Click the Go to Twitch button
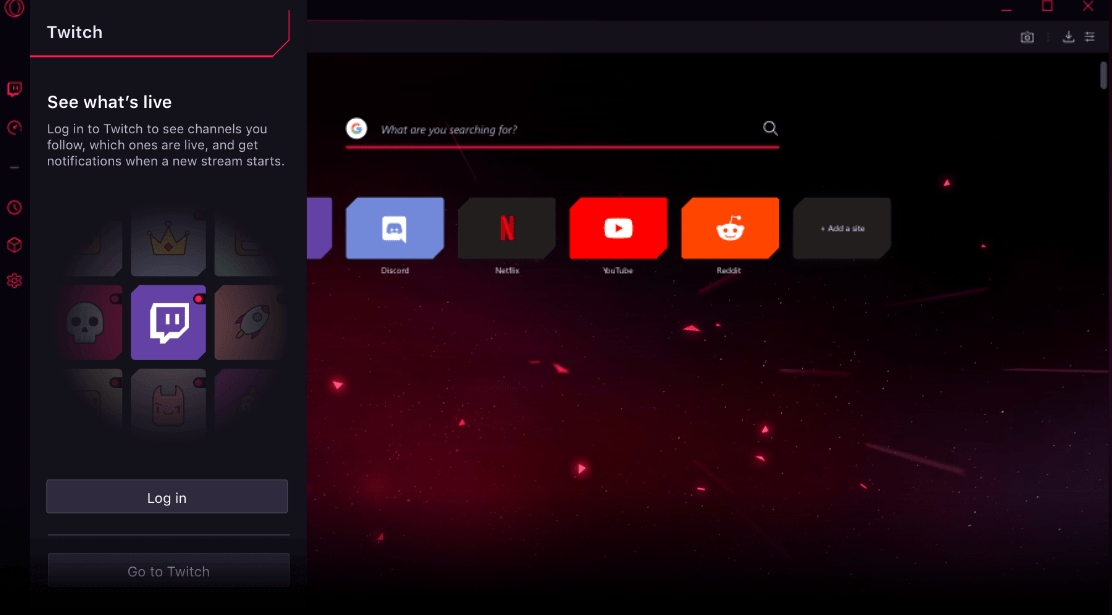1112x615 pixels. tap(169, 571)
